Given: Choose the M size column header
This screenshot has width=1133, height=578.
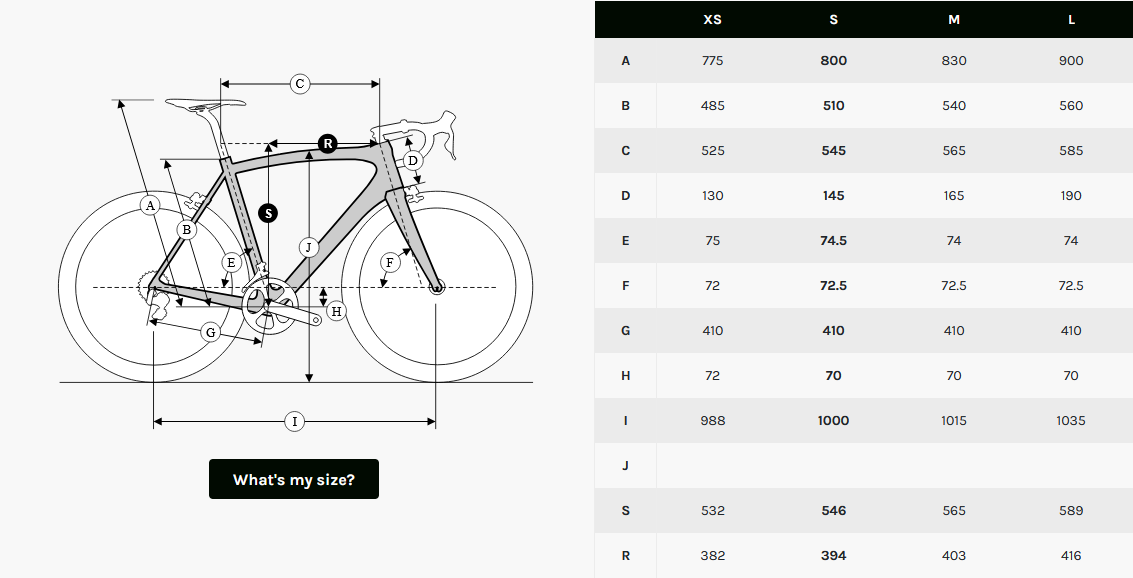Looking at the screenshot, I should tap(954, 20).
